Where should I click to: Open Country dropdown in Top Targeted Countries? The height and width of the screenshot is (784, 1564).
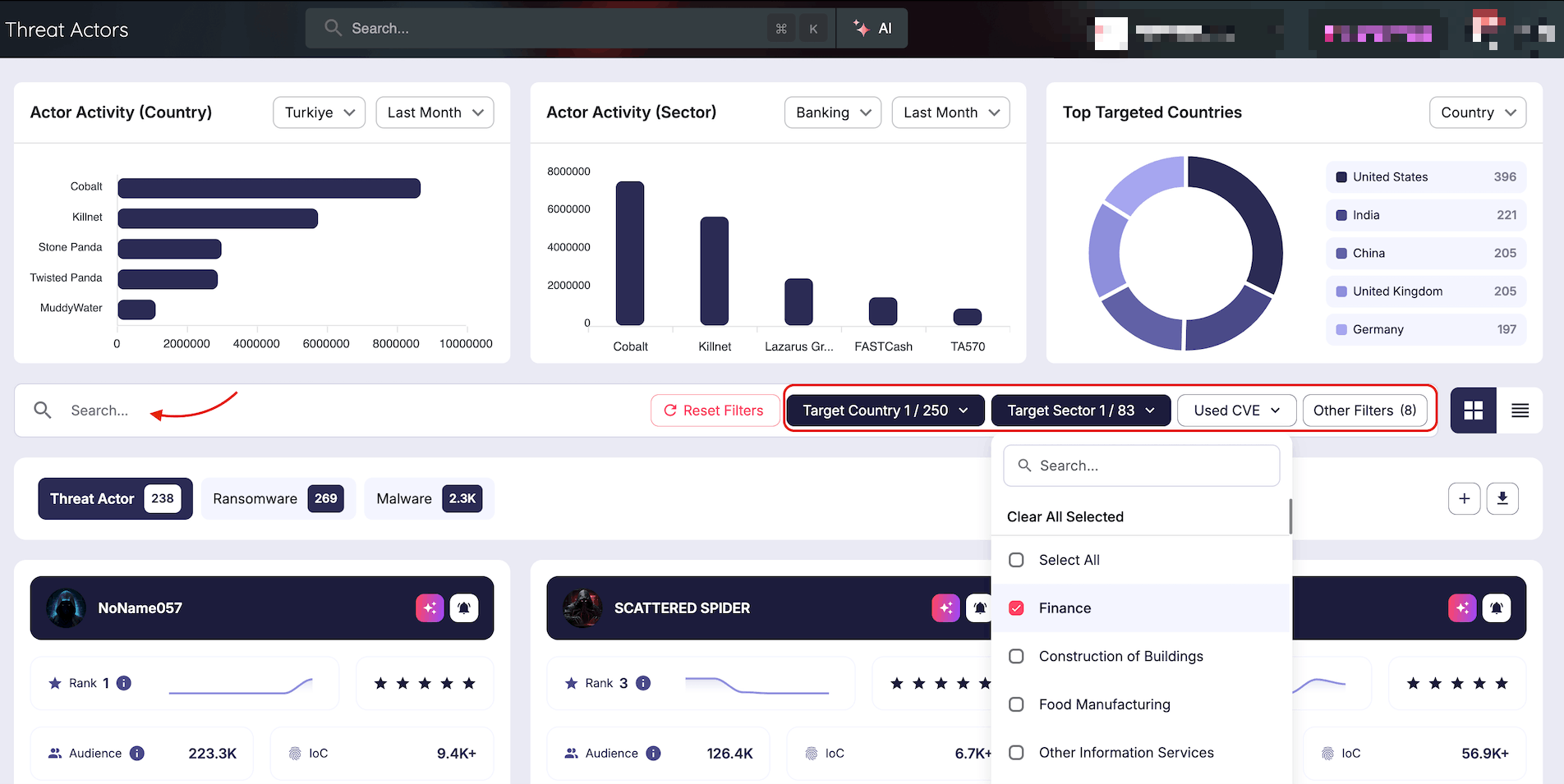1478,112
